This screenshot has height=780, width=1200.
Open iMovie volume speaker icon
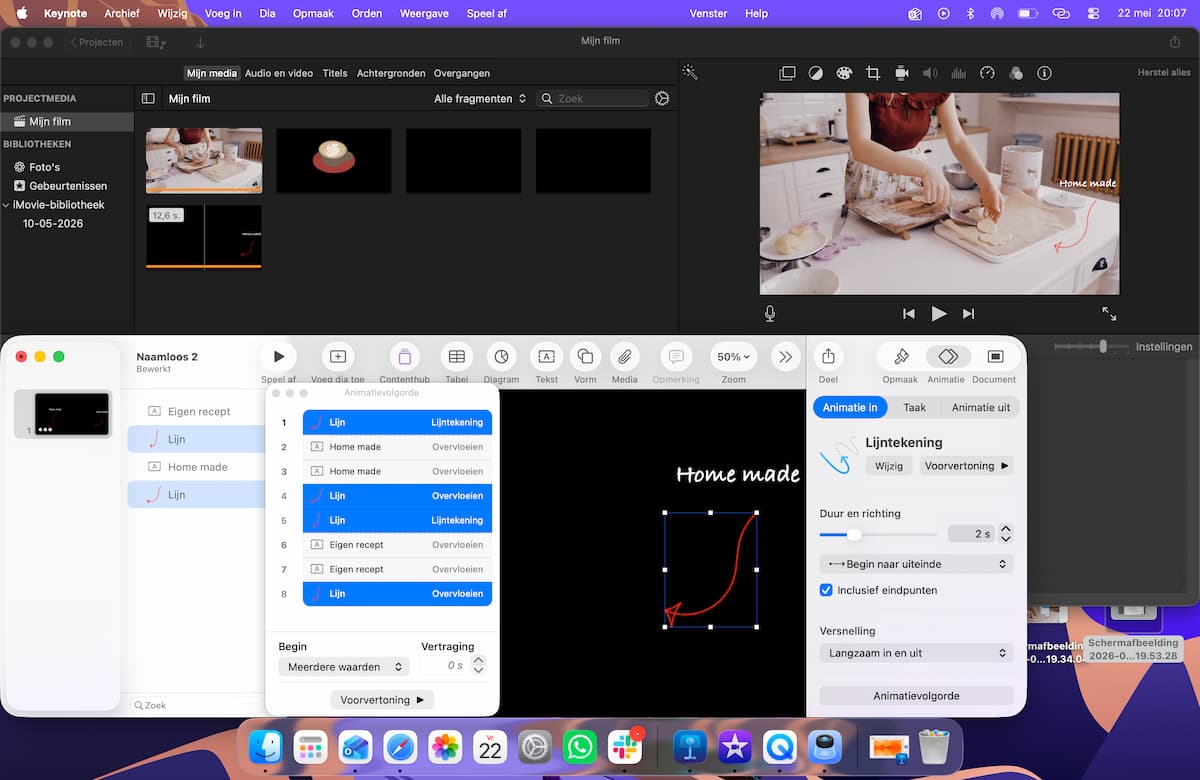(930, 73)
